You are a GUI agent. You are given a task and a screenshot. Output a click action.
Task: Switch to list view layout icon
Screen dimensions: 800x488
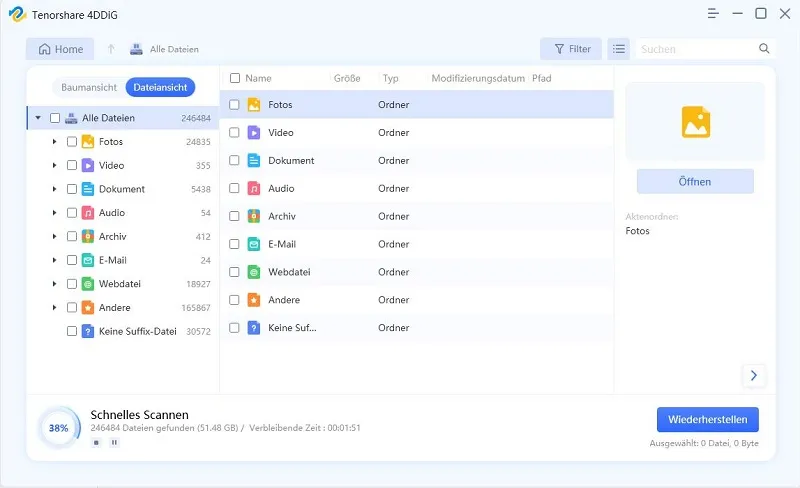(619, 49)
